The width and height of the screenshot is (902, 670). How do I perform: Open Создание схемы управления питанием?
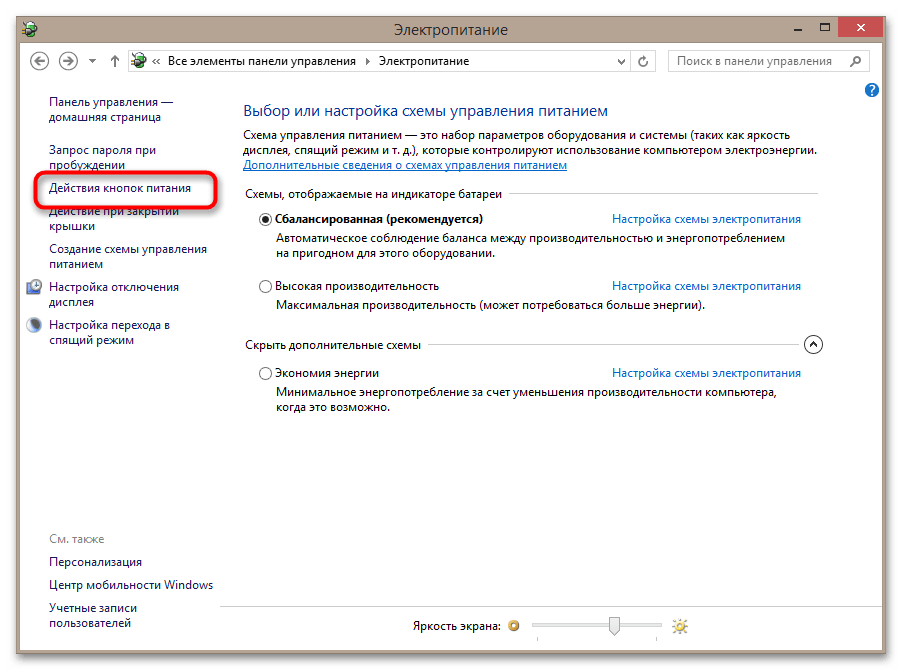128,256
